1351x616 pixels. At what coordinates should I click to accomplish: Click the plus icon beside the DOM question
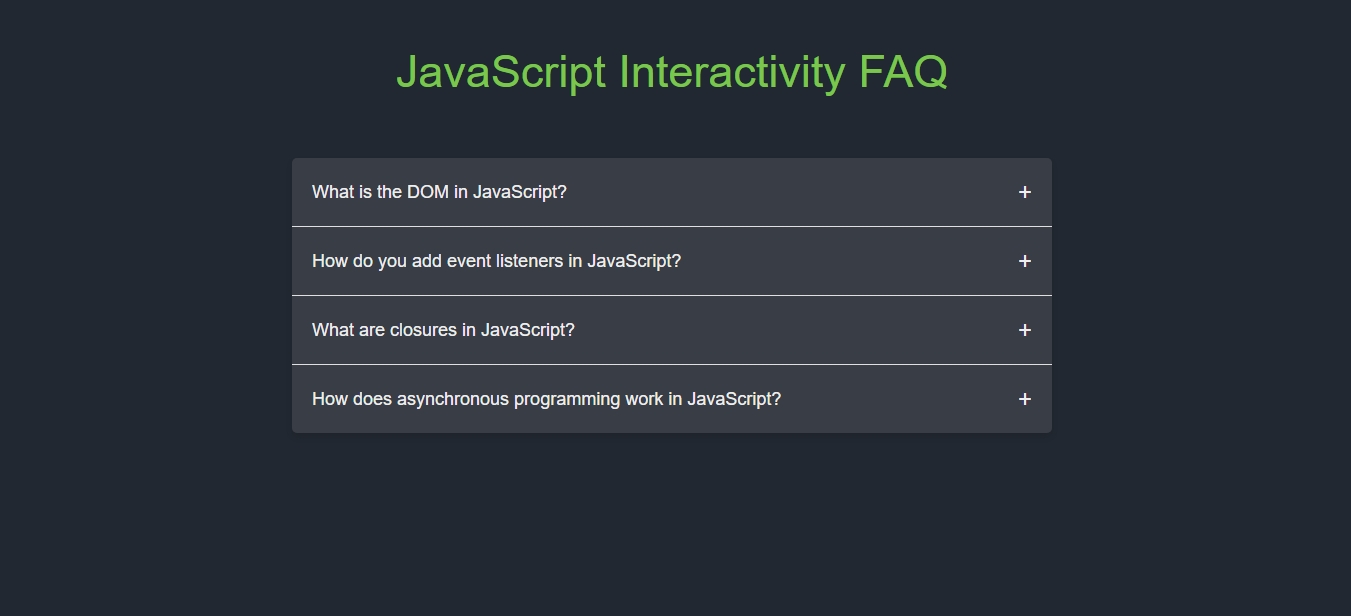pyautogui.click(x=1024, y=192)
